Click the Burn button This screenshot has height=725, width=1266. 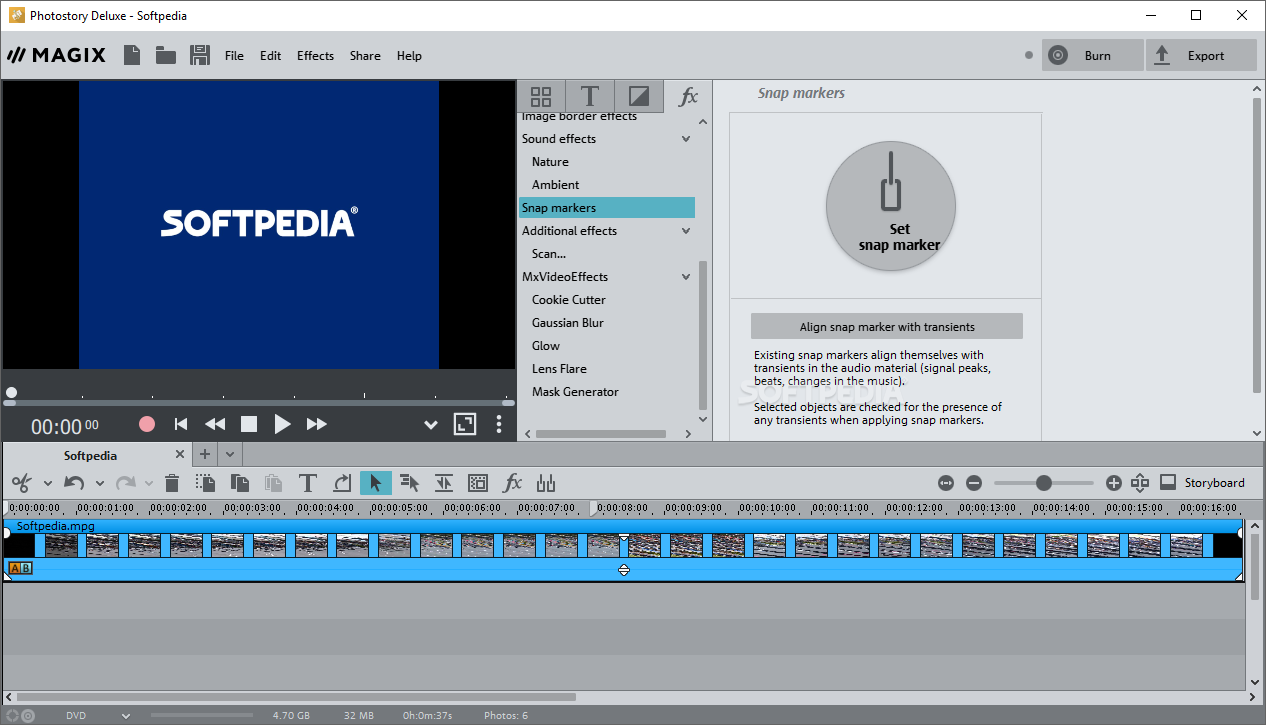(1093, 56)
